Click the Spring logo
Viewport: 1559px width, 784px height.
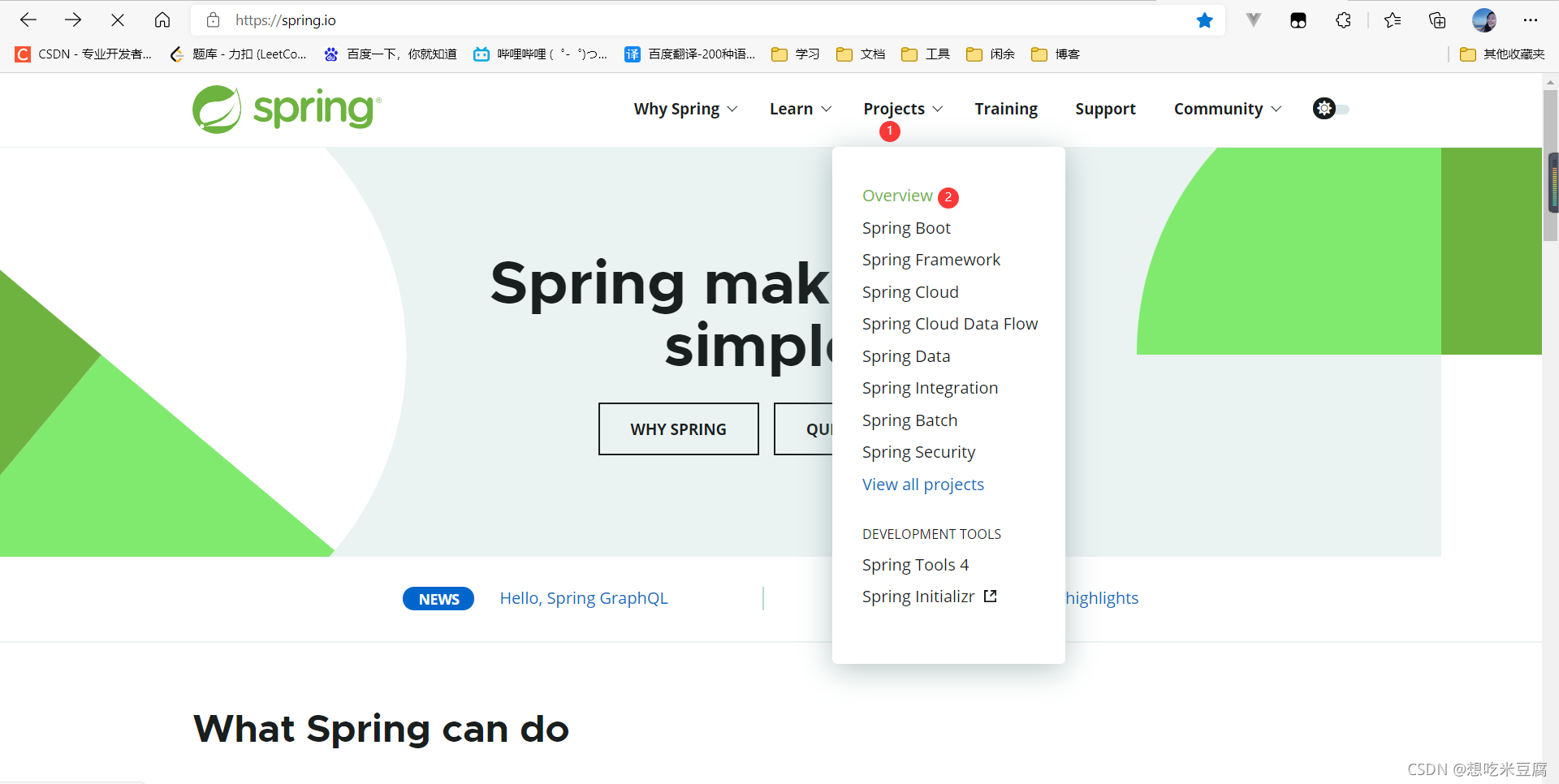(287, 109)
